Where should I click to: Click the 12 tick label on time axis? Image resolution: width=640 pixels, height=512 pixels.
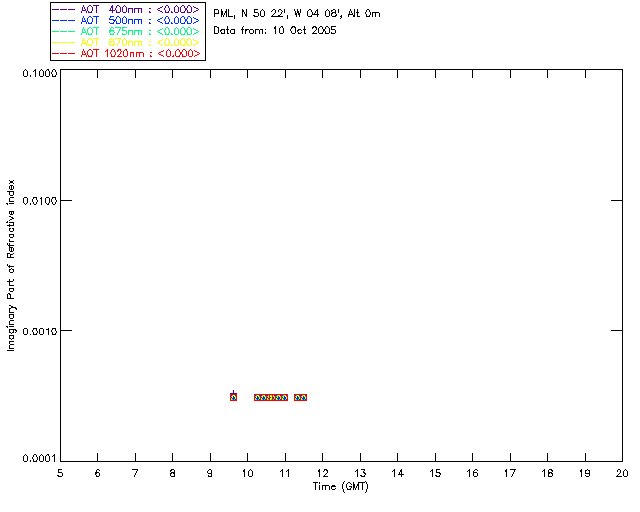pyautogui.click(x=322, y=473)
